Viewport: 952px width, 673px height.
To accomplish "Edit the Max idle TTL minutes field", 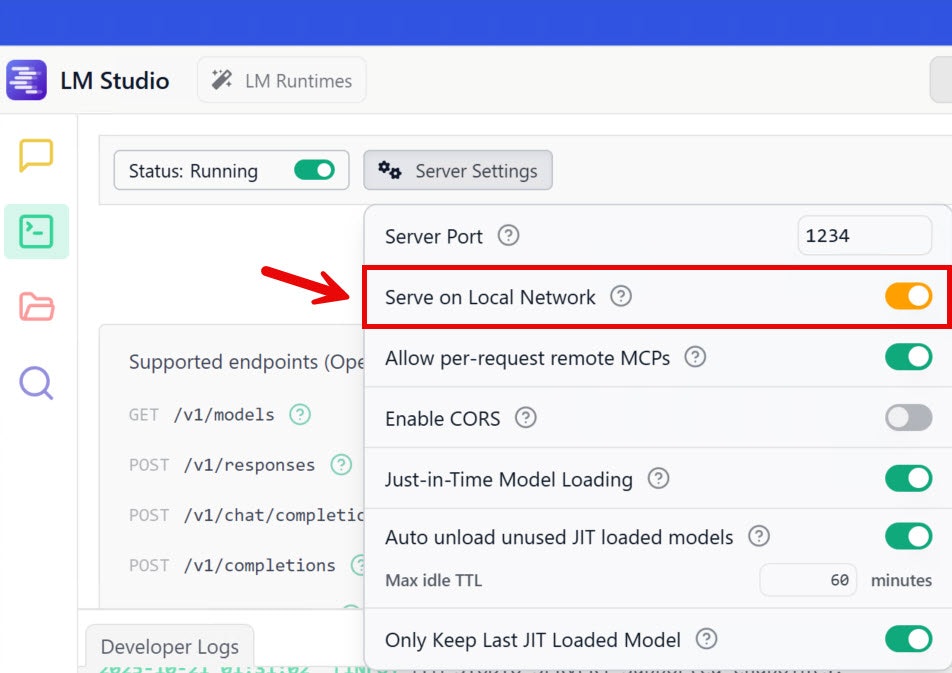I will (x=808, y=580).
